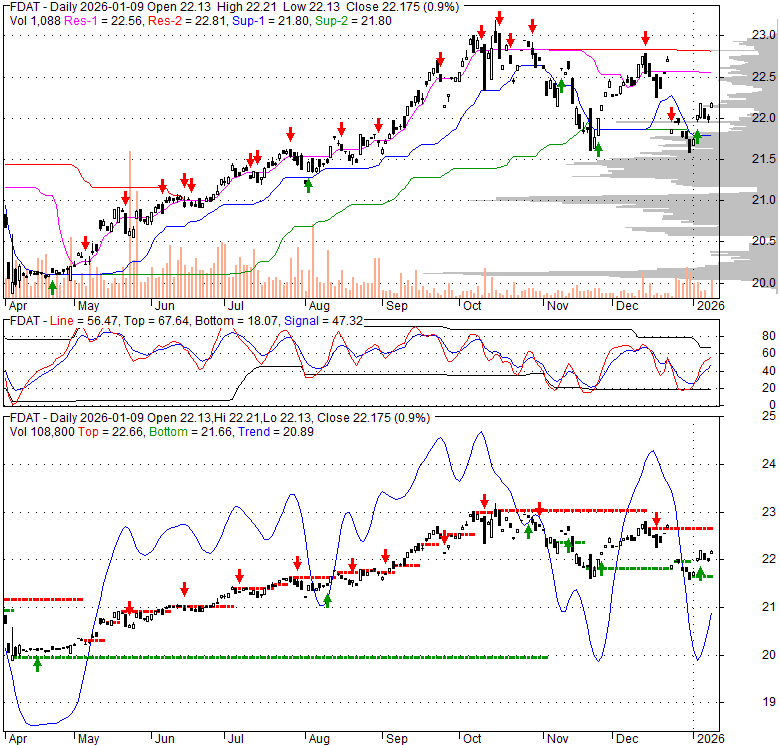The width and height of the screenshot is (780, 745).
Task: Click the green up arrow in early August on the top chart
Action: pos(308,184)
